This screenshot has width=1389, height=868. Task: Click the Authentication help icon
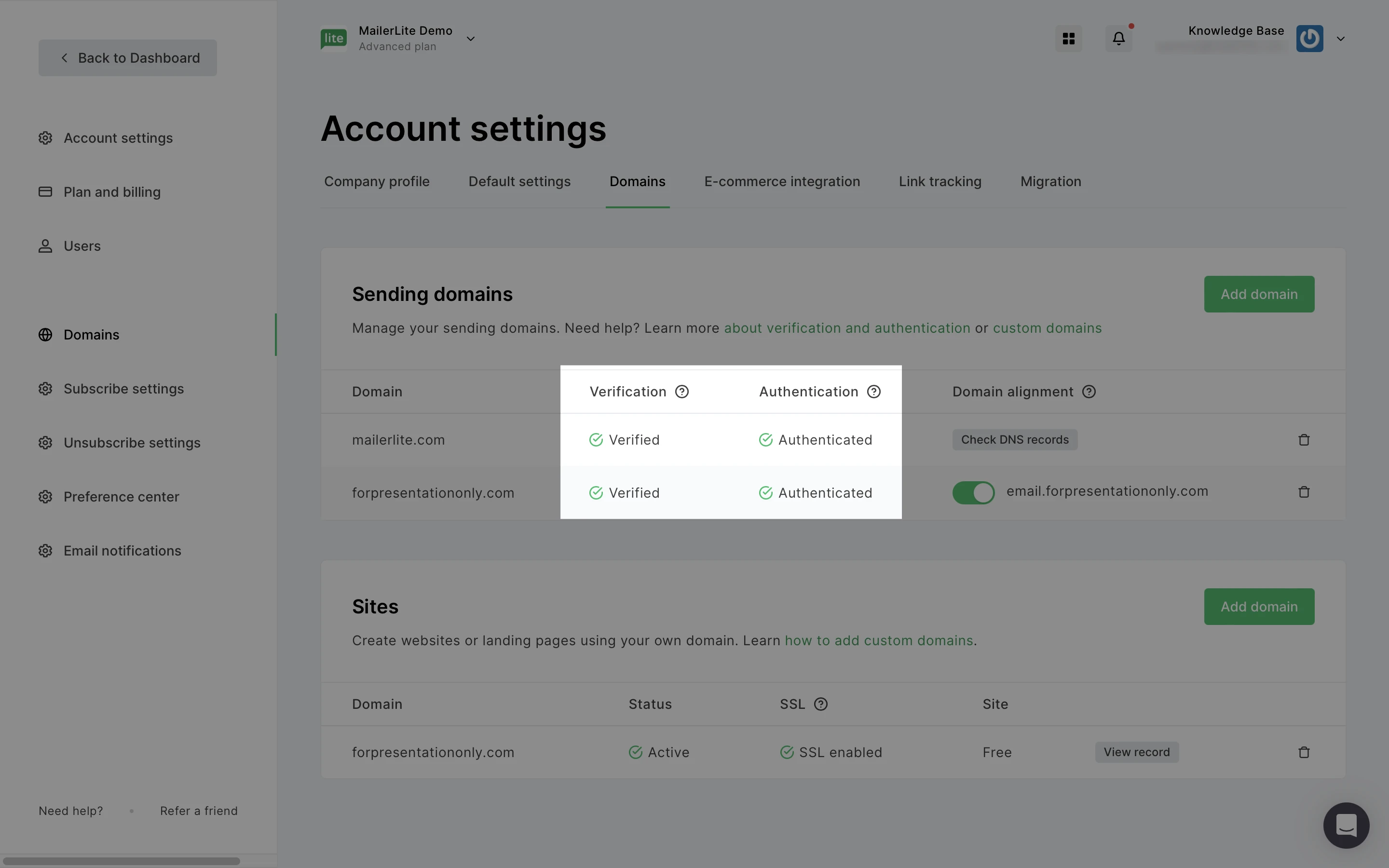point(873,392)
